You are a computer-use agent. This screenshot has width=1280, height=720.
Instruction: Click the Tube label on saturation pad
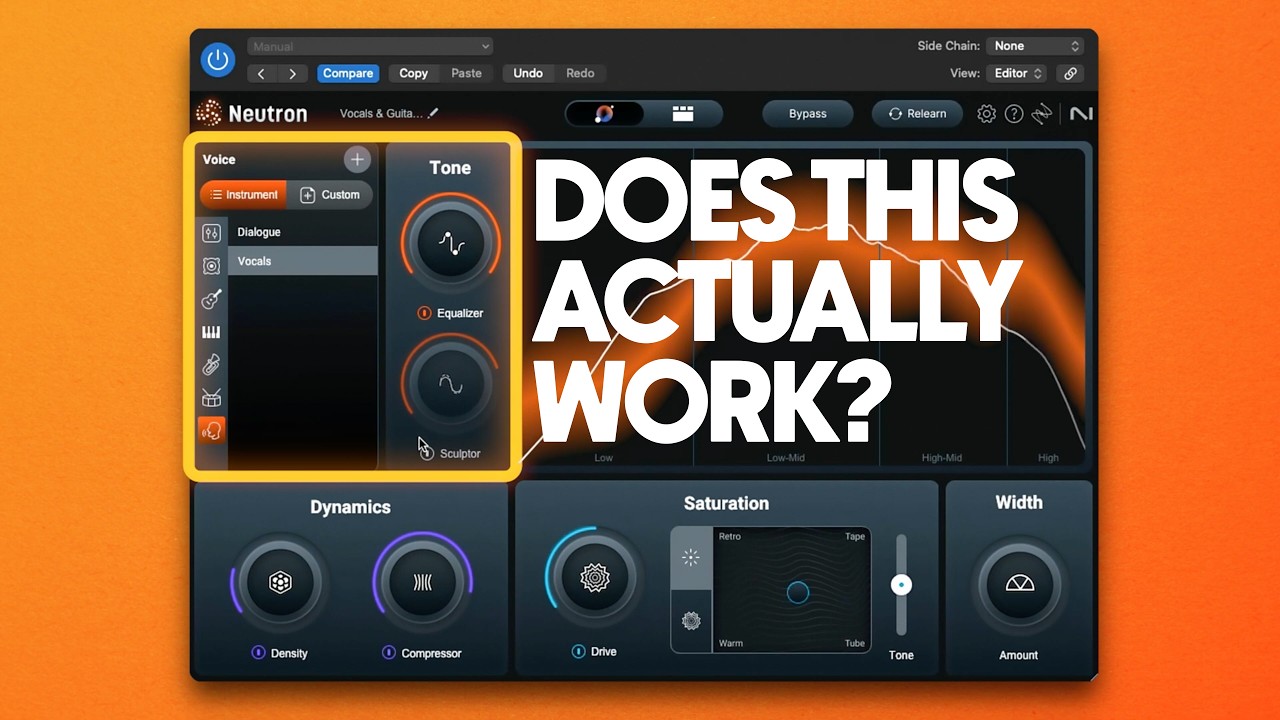pyautogui.click(x=855, y=643)
